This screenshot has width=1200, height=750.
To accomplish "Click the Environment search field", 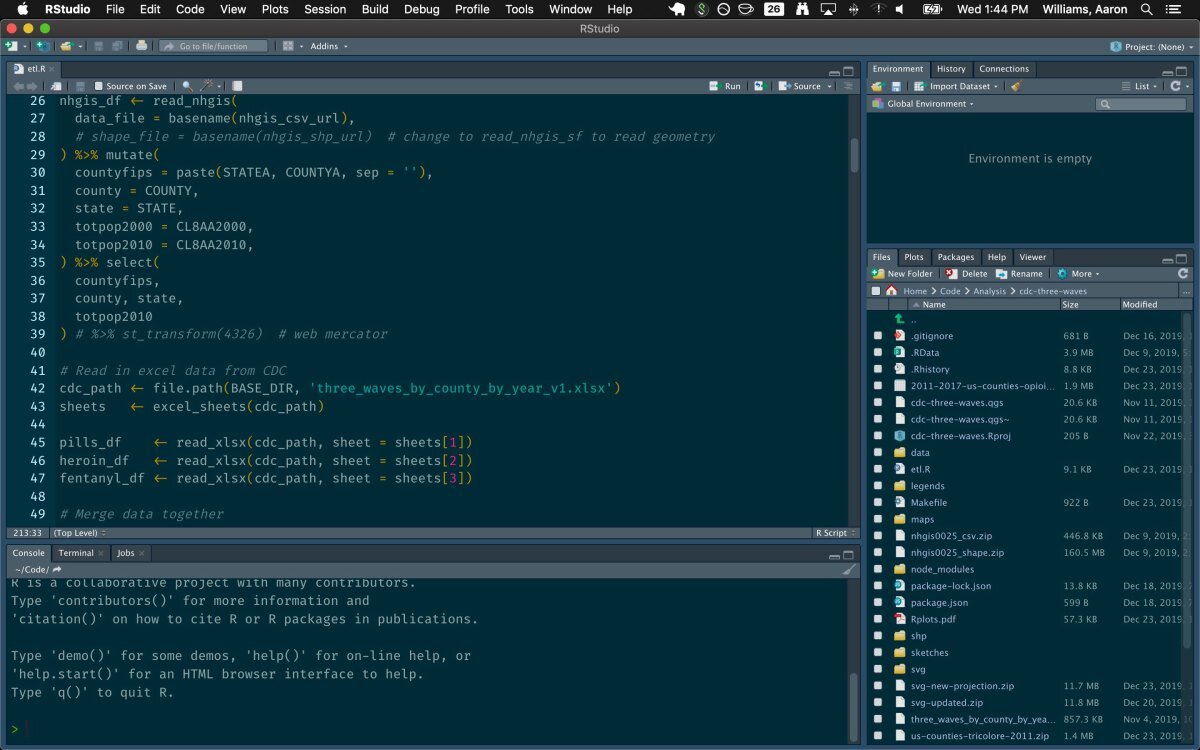I will (1142, 104).
